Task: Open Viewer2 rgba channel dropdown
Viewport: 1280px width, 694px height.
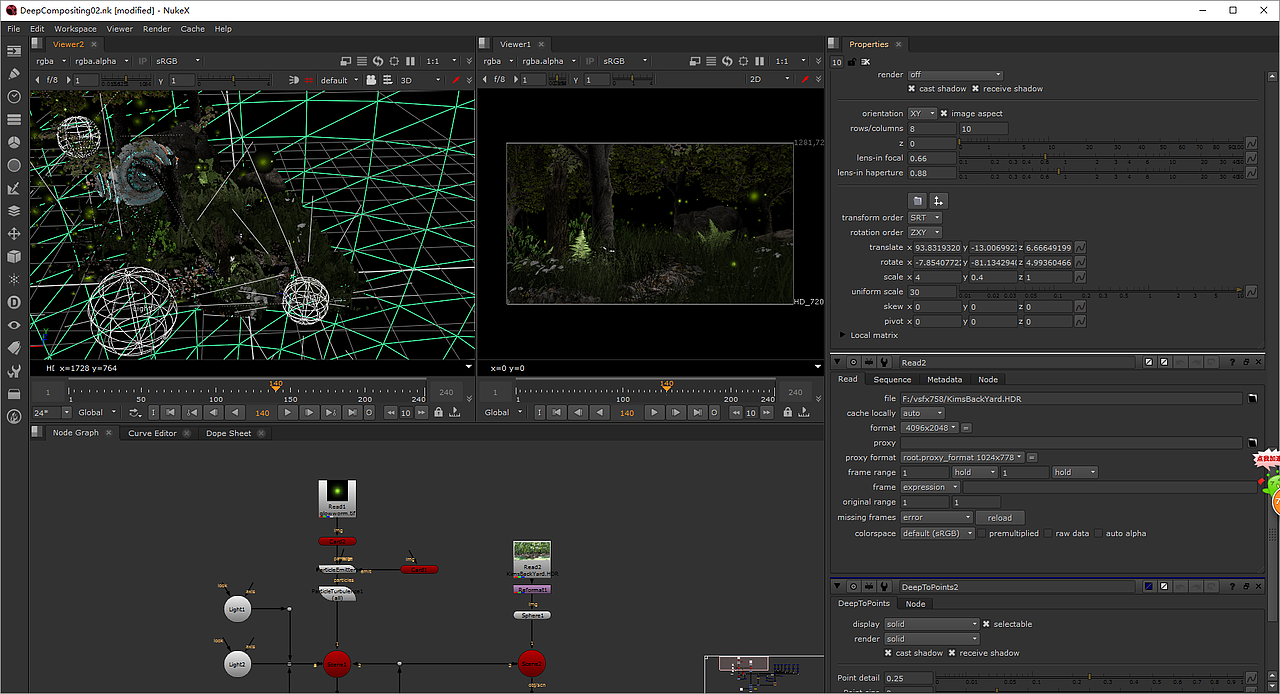Action: click(x=51, y=61)
